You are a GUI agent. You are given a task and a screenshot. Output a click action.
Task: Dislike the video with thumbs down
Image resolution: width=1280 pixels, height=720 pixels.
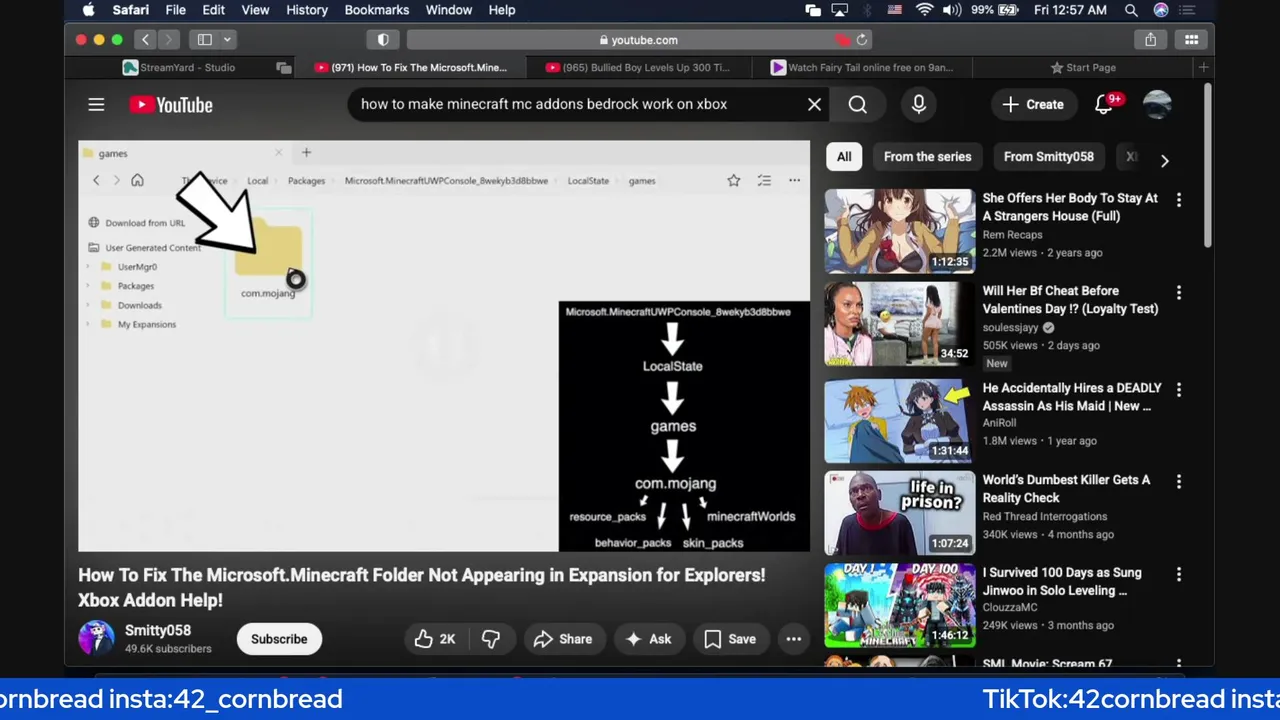491,639
